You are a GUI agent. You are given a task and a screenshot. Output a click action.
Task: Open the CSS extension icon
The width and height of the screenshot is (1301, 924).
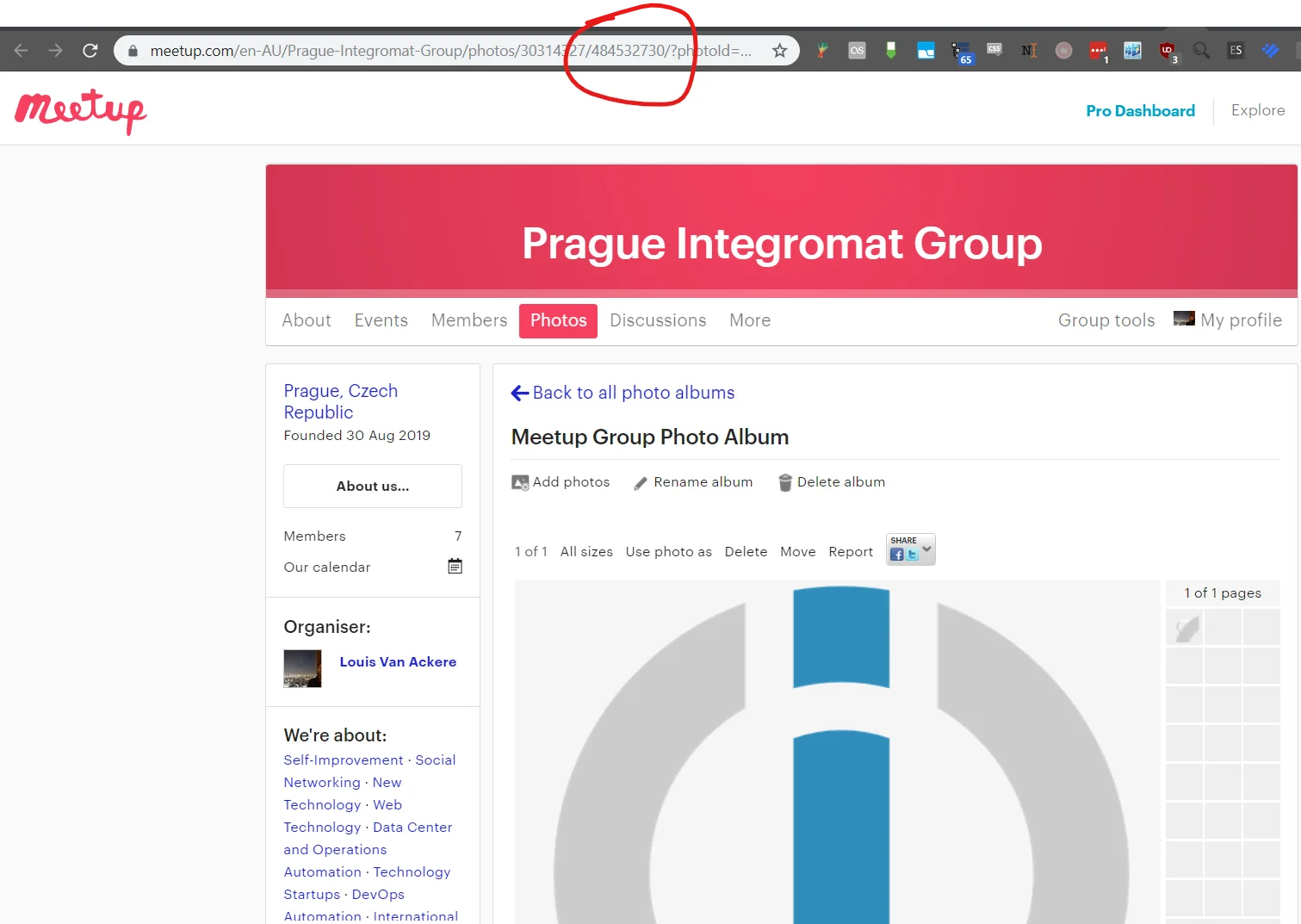coord(994,50)
